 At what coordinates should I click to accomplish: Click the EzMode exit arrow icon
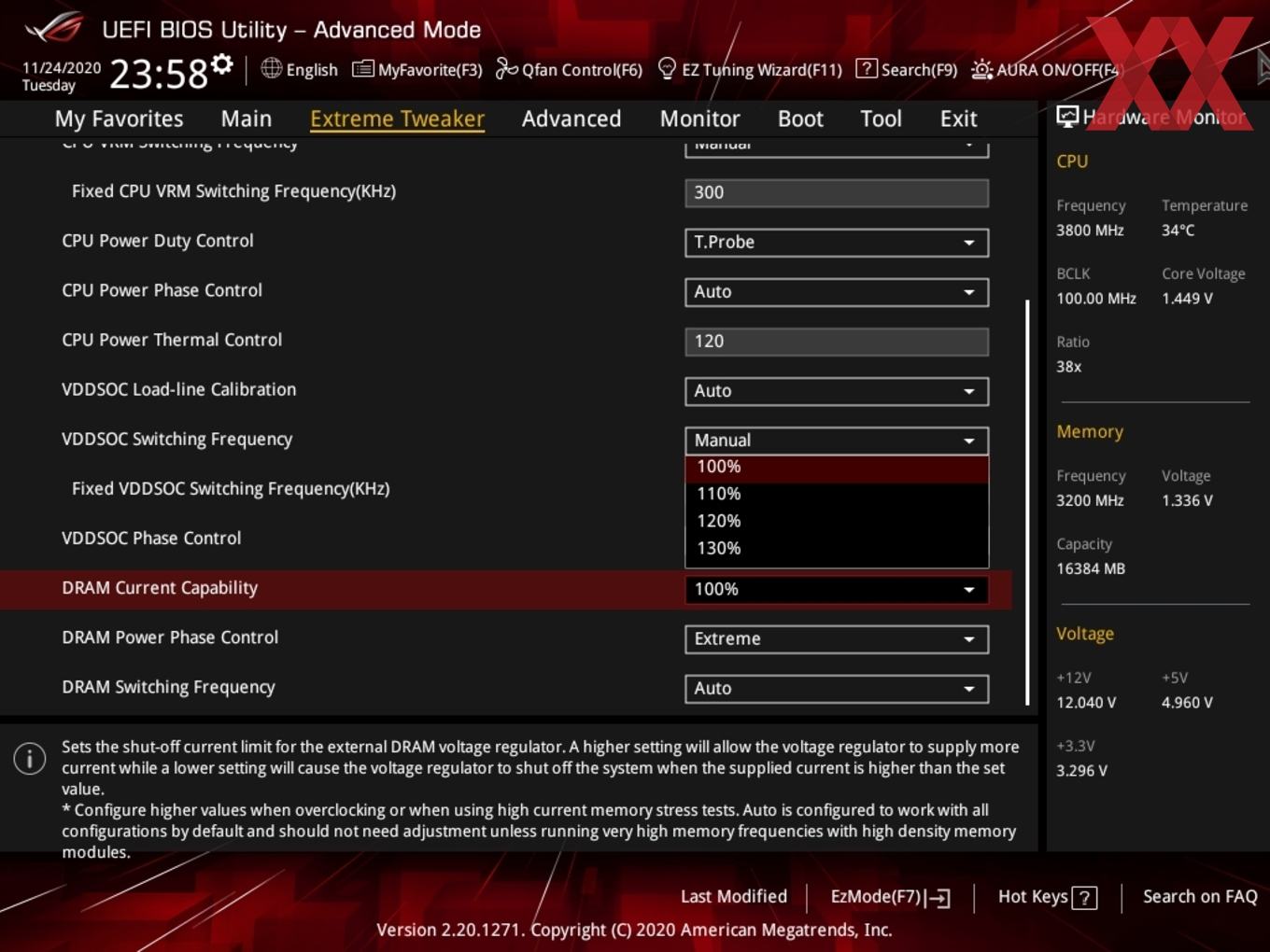point(939,898)
